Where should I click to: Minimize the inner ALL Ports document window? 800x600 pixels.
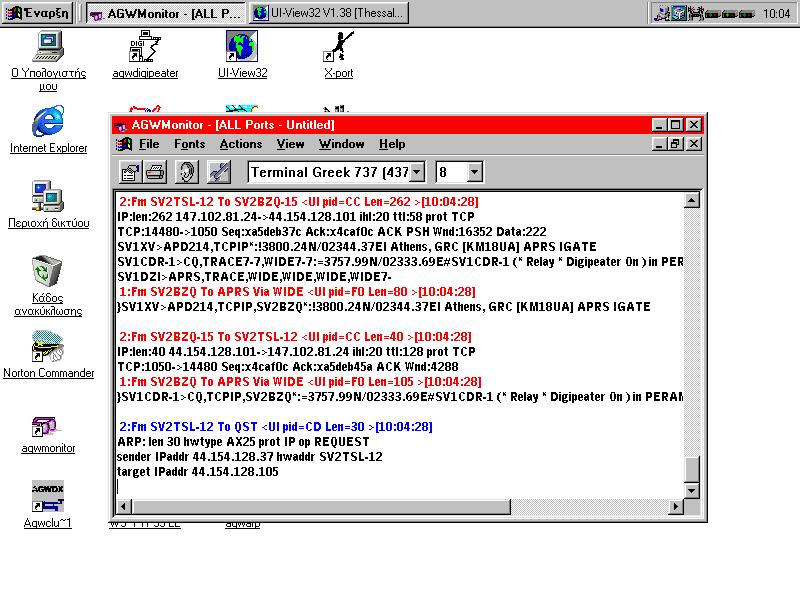[x=659, y=144]
